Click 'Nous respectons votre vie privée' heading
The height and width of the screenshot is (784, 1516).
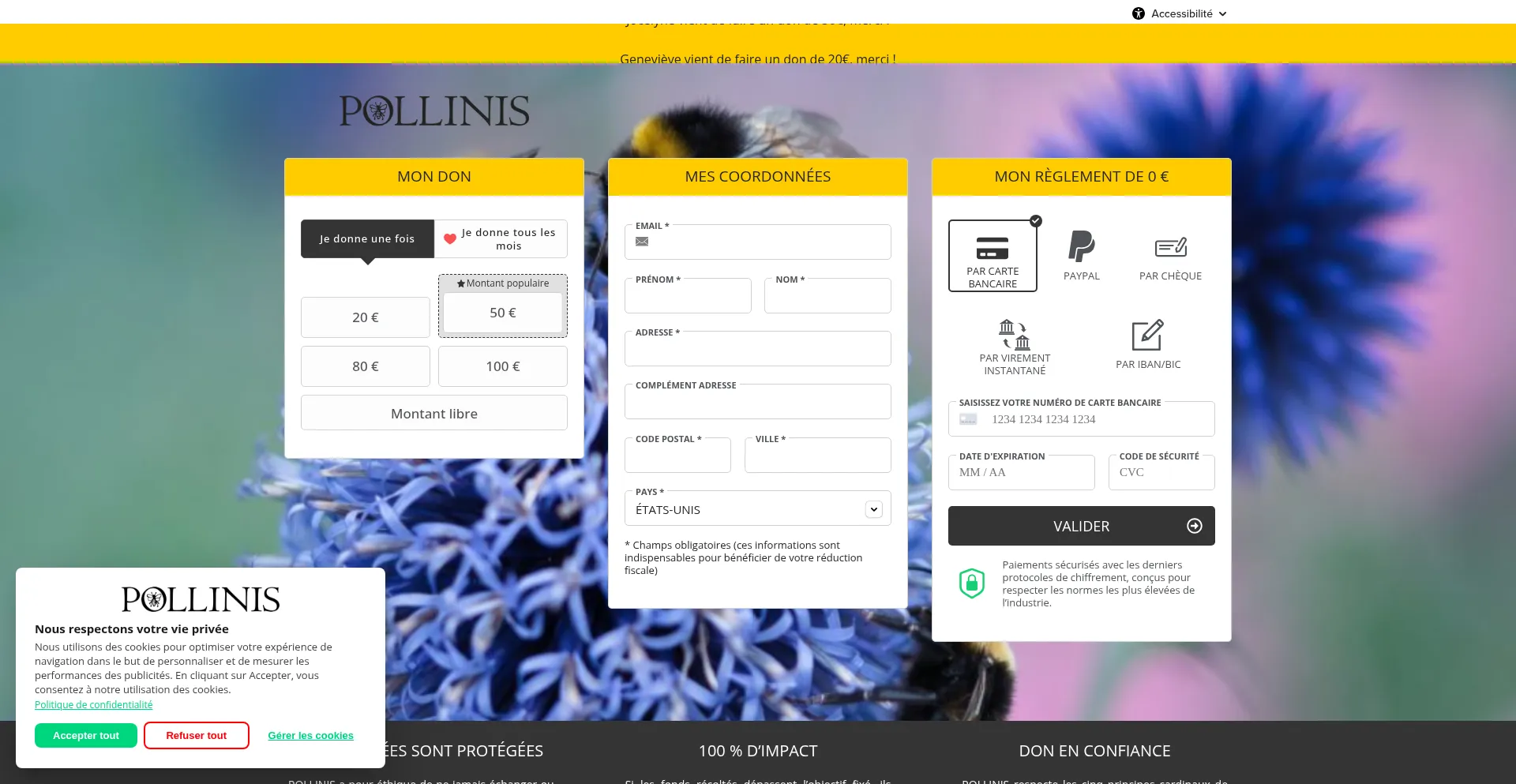point(132,629)
